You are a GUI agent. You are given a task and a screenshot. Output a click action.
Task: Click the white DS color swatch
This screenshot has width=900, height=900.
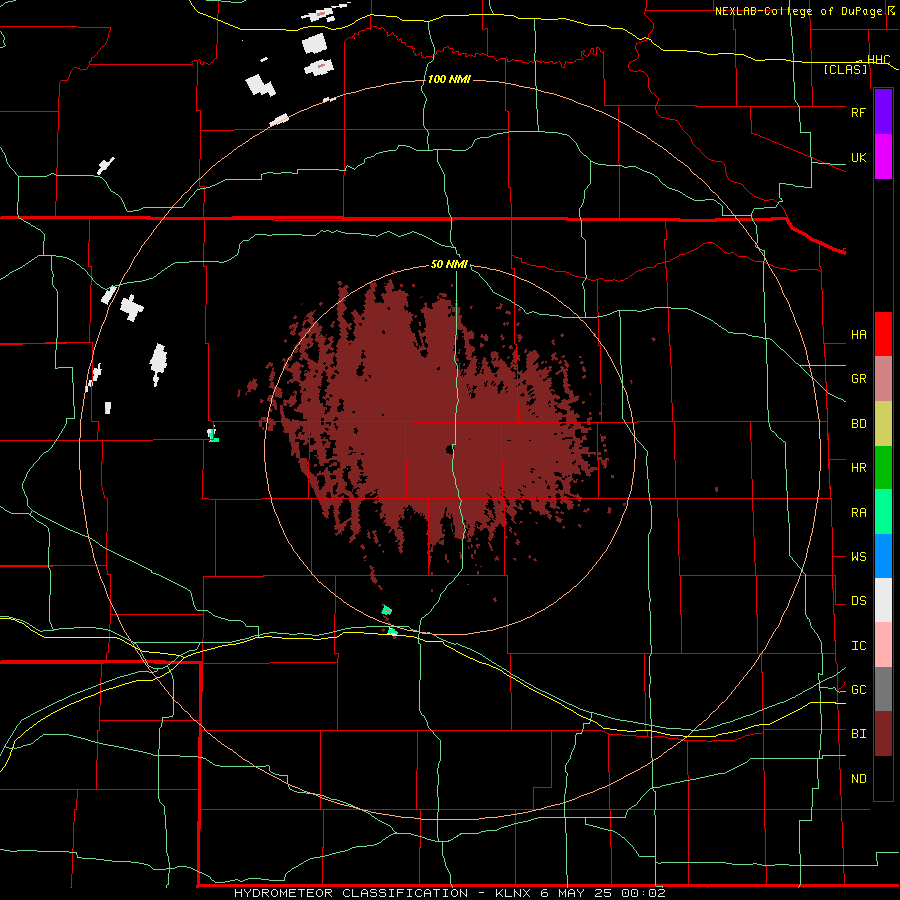point(883,600)
